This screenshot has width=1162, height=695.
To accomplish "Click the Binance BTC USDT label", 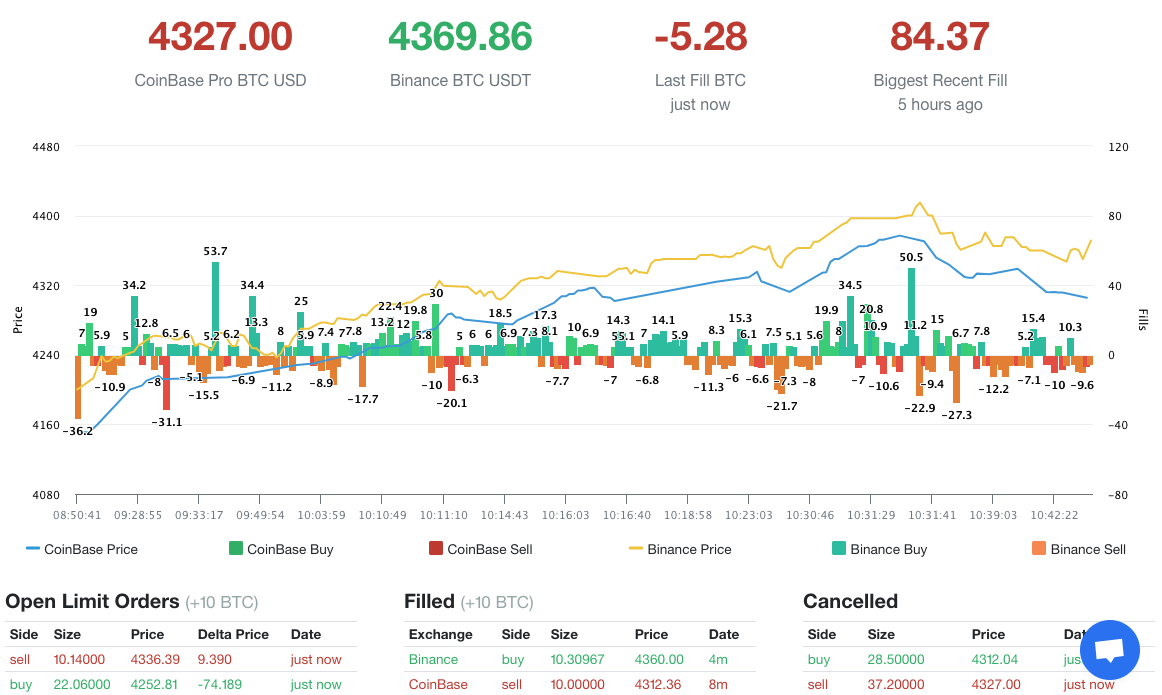I will click(460, 80).
